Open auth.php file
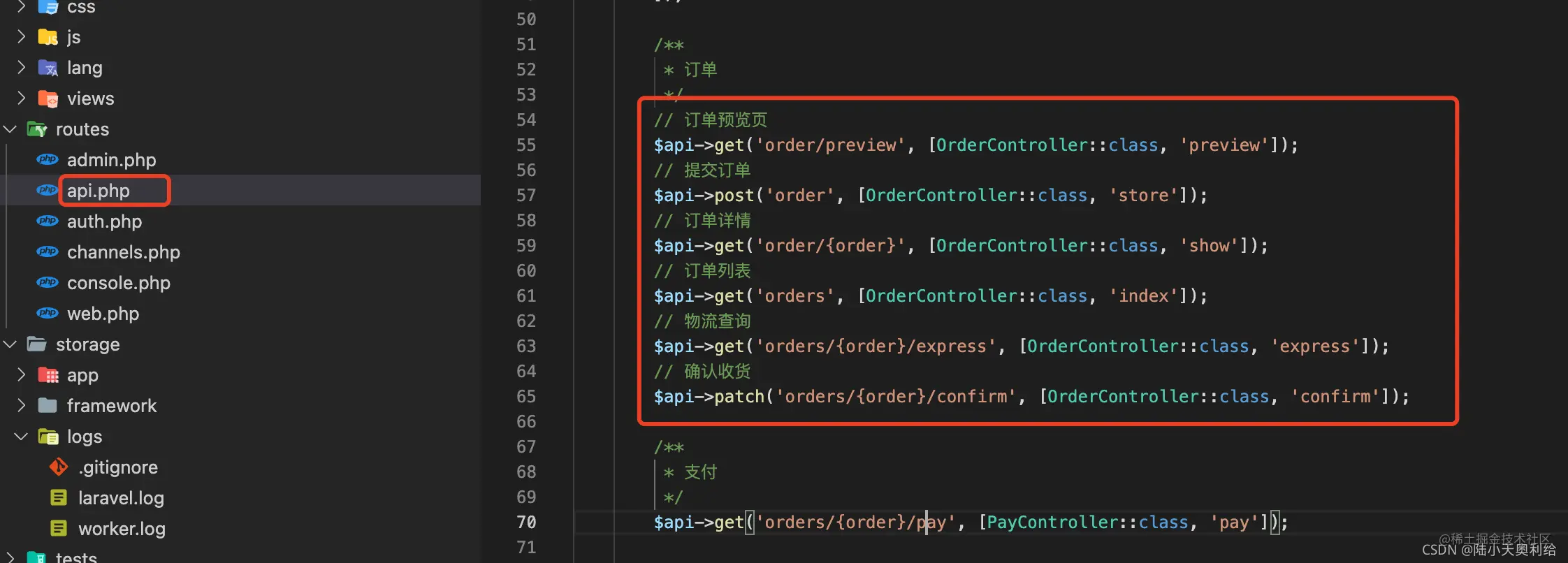The image size is (1568, 563). (104, 221)
